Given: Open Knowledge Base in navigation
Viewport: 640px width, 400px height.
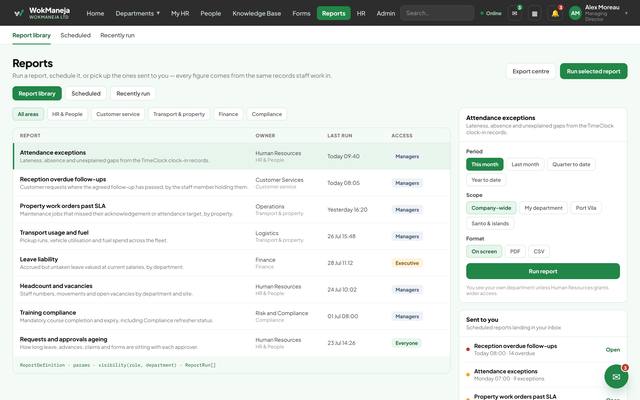Looking at the screenshot, I should [257, 13].
